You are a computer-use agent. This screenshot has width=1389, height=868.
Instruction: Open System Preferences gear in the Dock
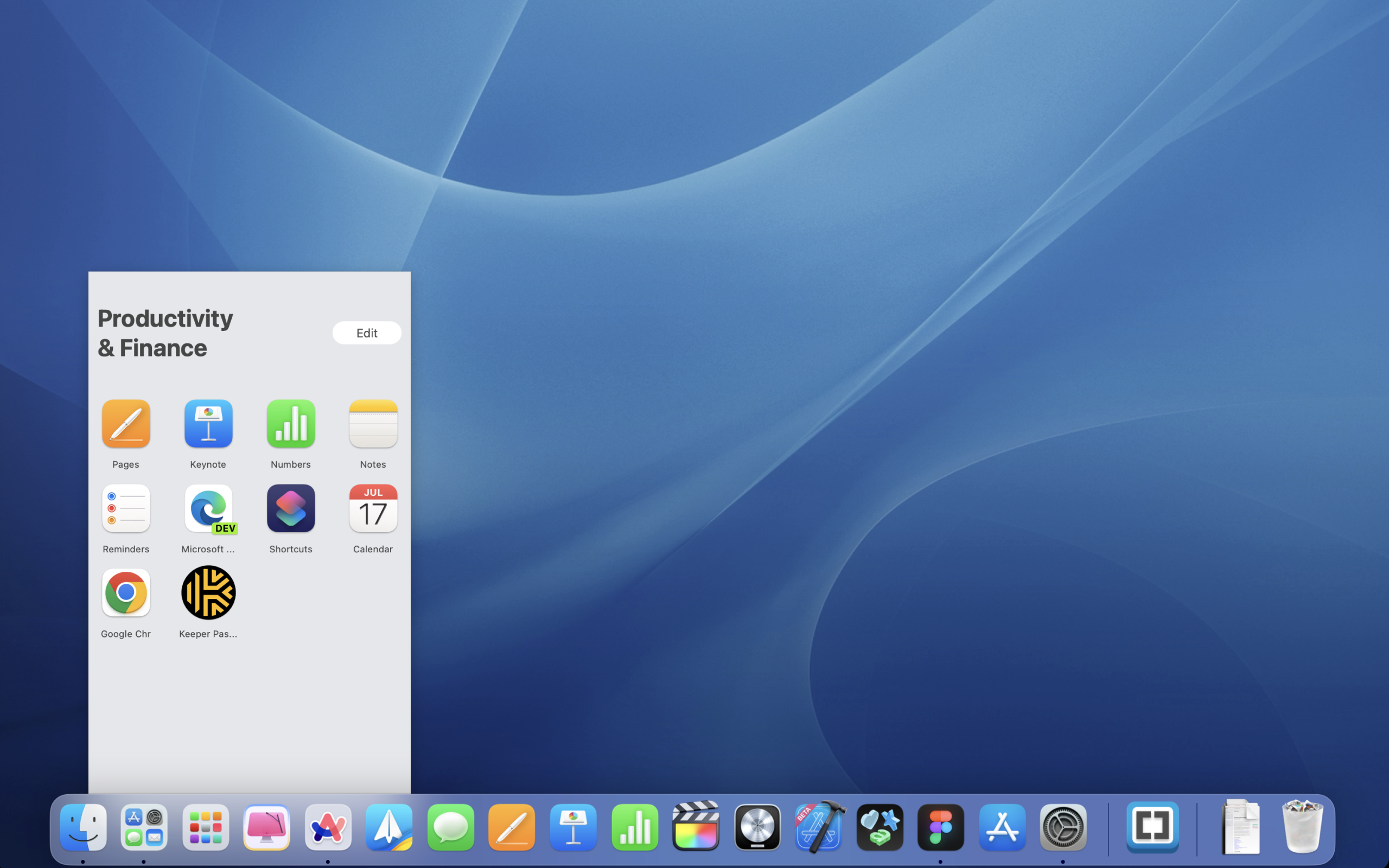[x=1063, y=827]
